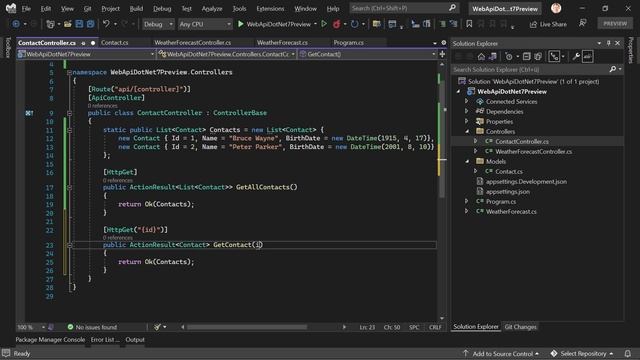
Task: Switch to the Contact.cs tab
Action: click(x=115, y=42)
